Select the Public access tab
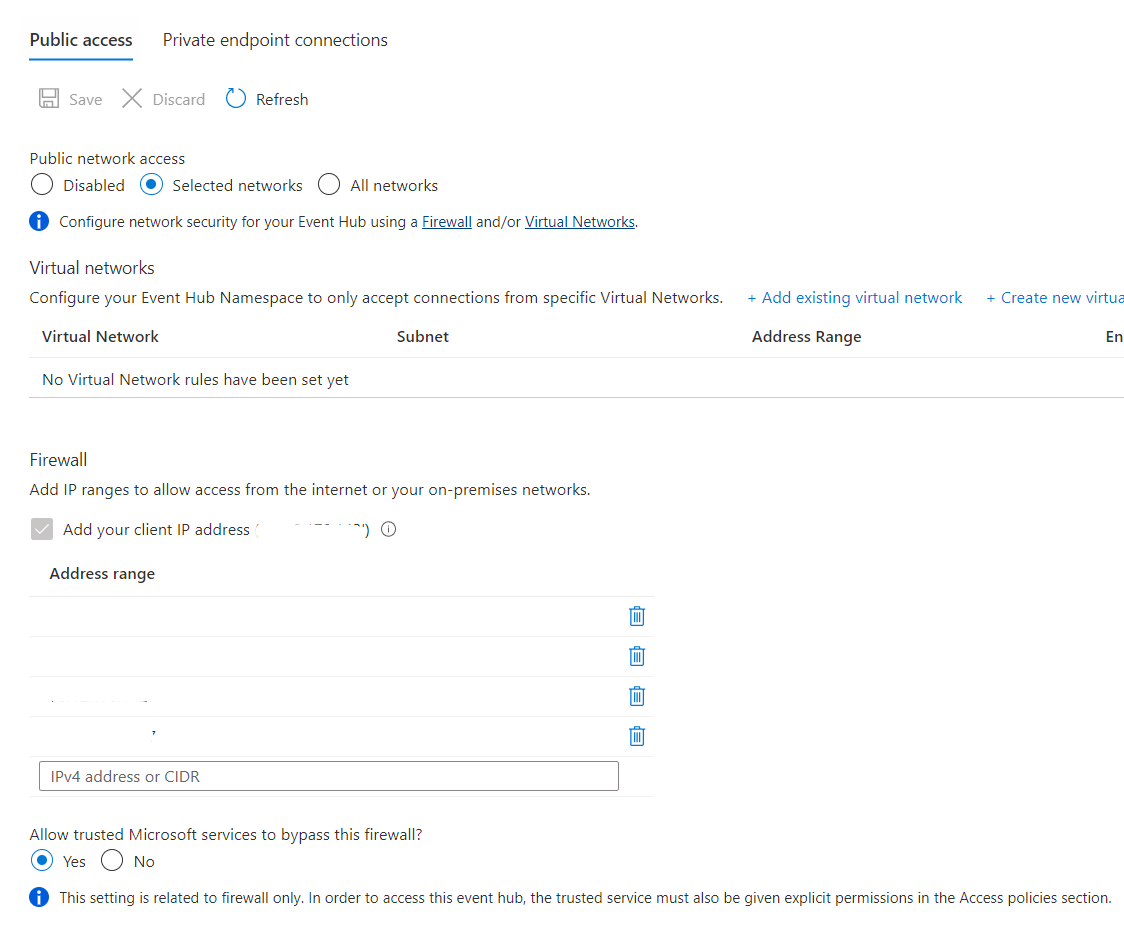 [80, 41]
